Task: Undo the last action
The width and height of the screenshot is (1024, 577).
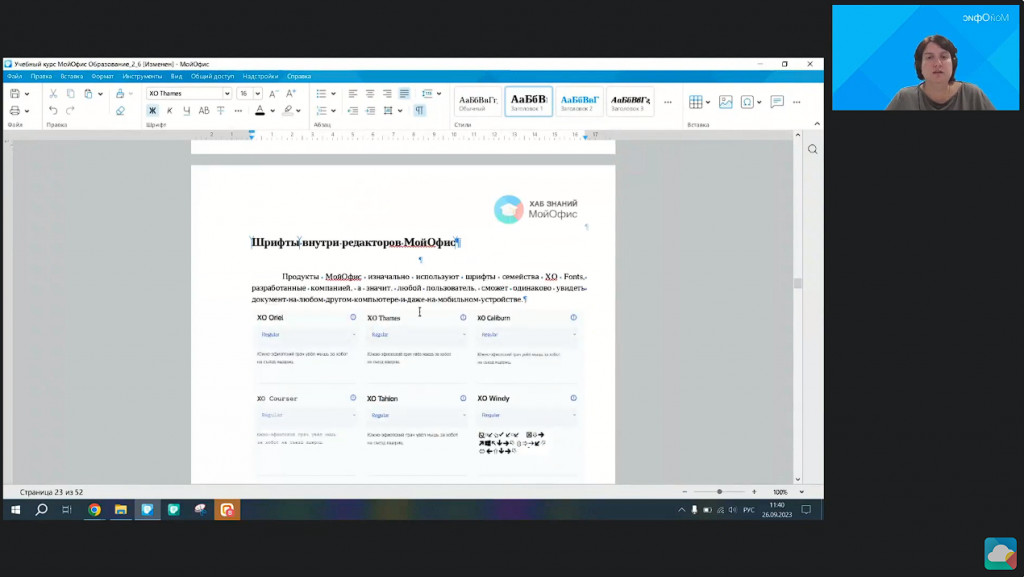Action: [54, 110]
